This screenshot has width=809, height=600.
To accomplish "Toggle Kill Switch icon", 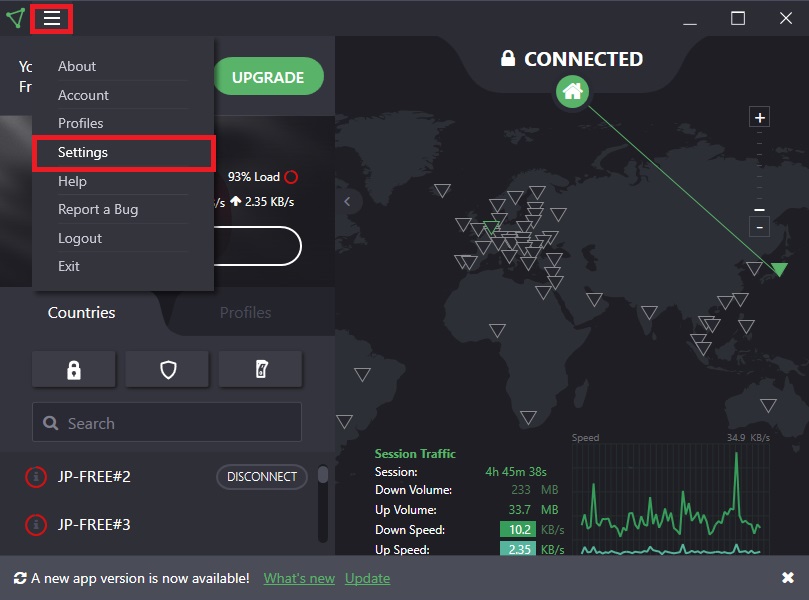I will (x=261, y=369).
